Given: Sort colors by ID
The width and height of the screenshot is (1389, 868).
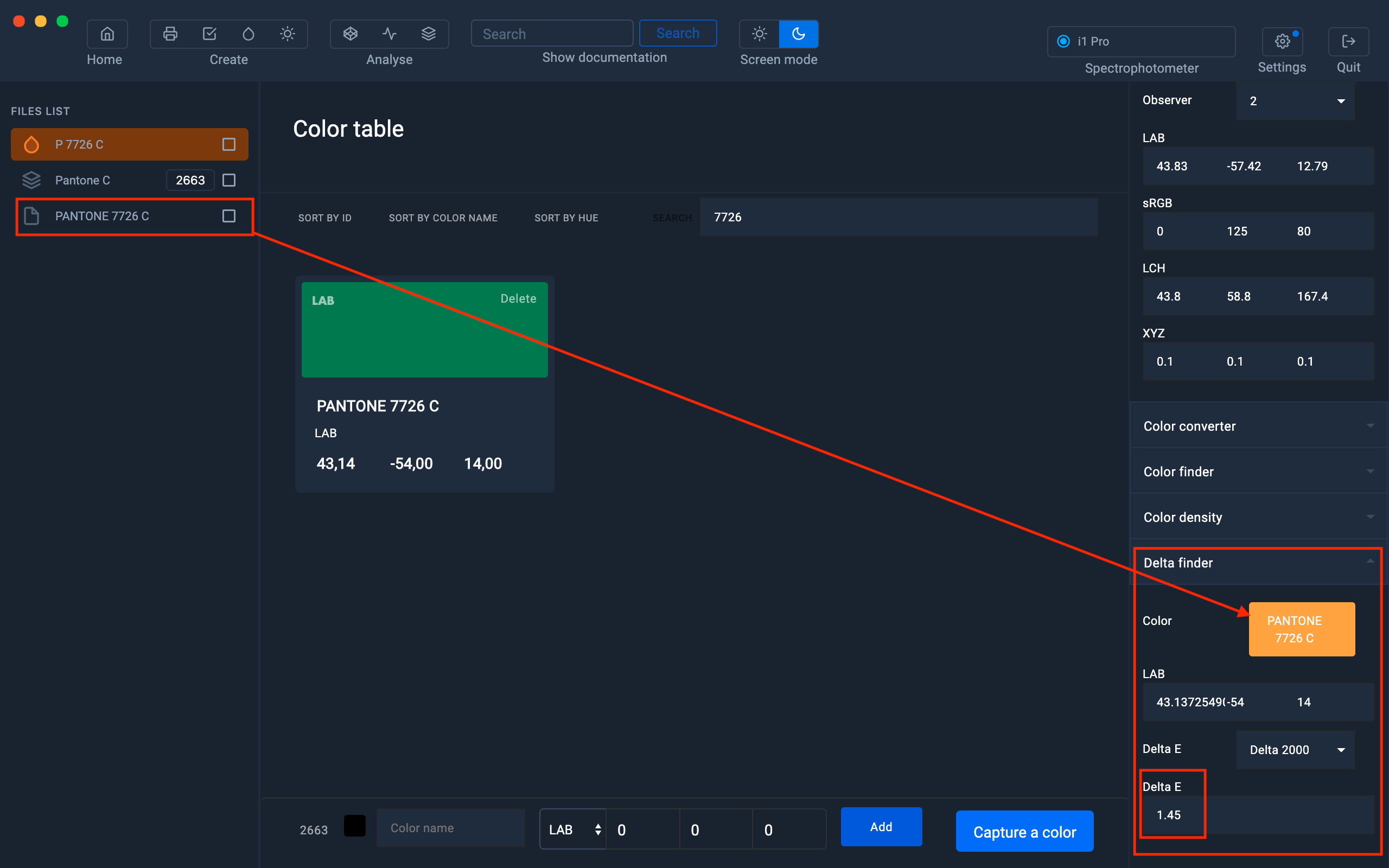Looking at the screenshot, I should pyautogui.click(x=325, y=218).
